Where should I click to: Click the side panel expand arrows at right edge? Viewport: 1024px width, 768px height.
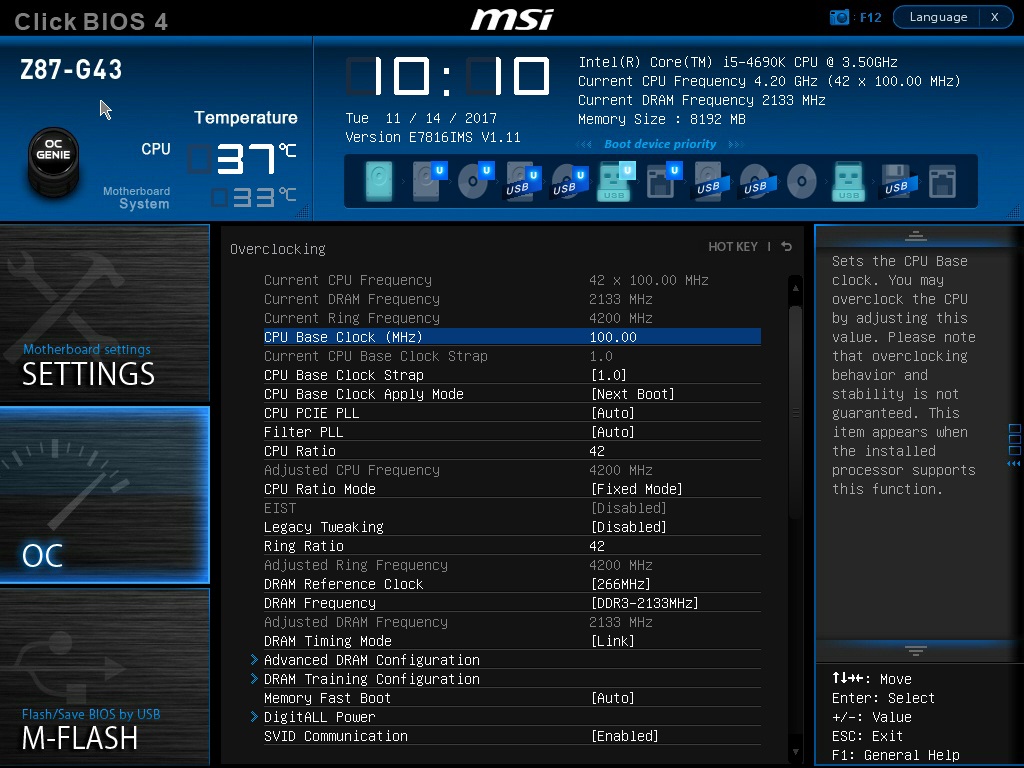click(x=1014, y=446)
